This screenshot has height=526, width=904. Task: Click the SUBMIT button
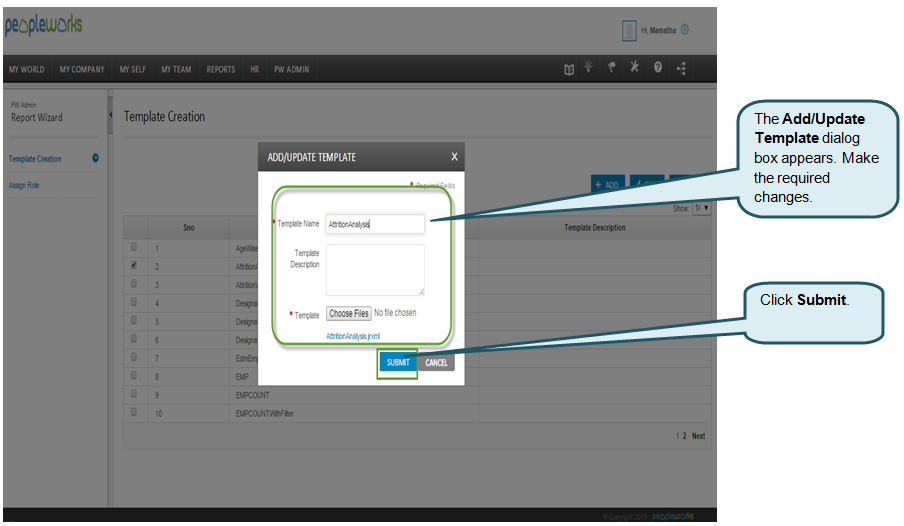tap(398, 362)
